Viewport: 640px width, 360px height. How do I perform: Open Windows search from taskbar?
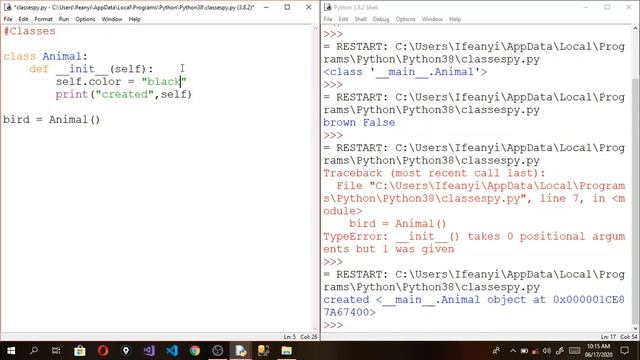coord(34,351)
